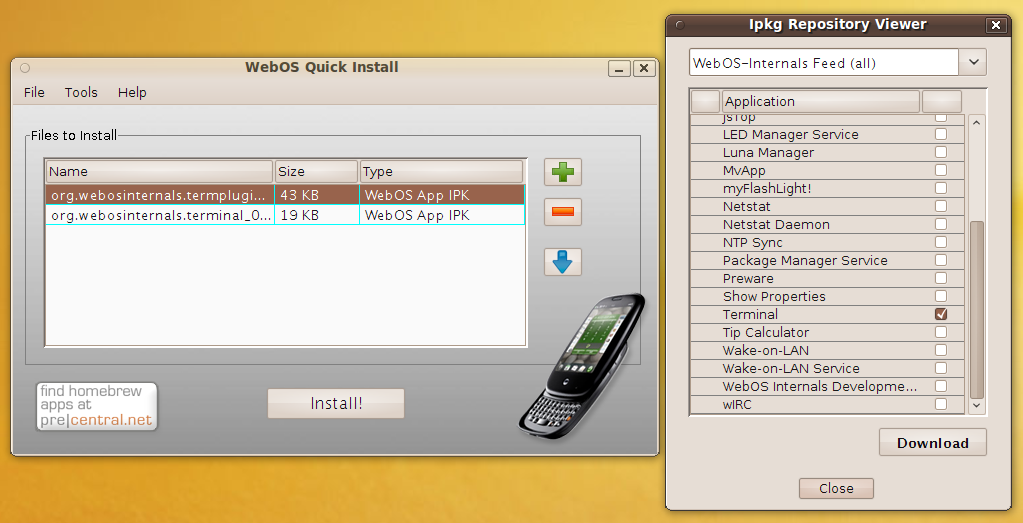The height and width of the screenshot is (523, 1023).
Task: Click the scroll-up arrow in application list
Action: point(976,122)
